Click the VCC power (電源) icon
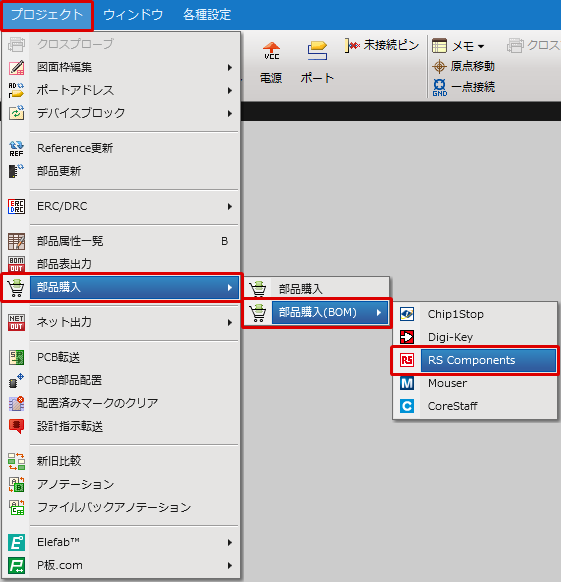Screen dimensions: 561x582 tap(271, 51)
